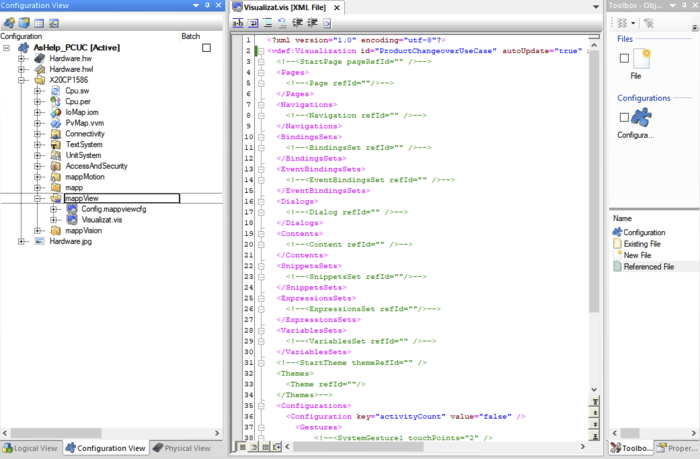Expand the TextSystem node
700x459 pixels.
[38, 145]
